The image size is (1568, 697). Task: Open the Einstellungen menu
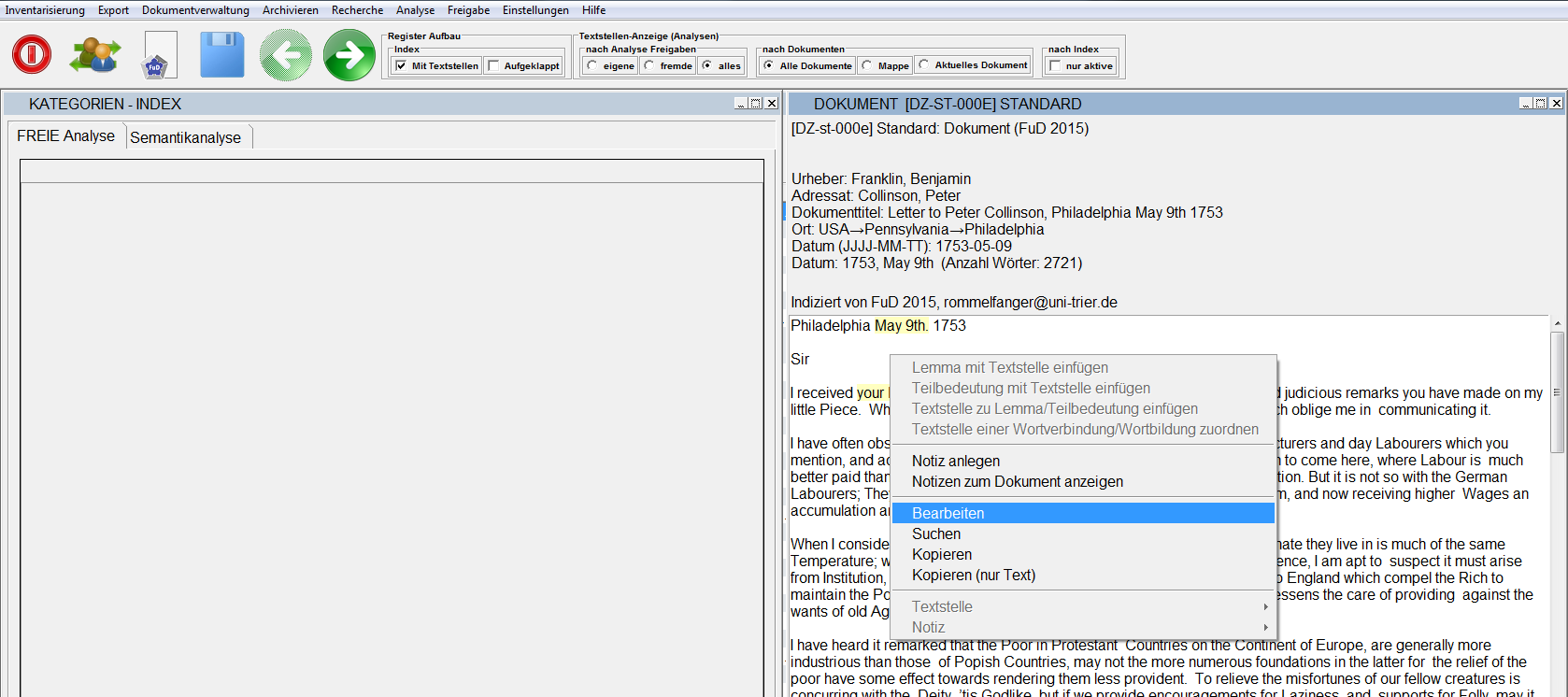tap(535, 10)
